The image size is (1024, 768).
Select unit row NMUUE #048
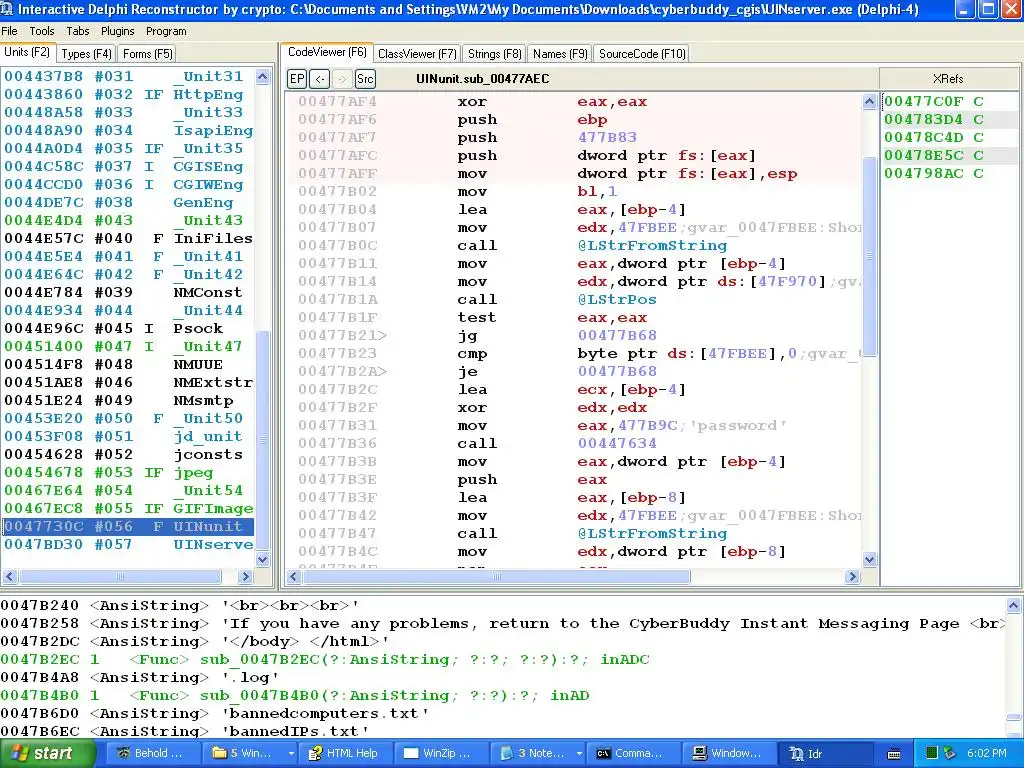pyautogui.click(x=128, y=364)
